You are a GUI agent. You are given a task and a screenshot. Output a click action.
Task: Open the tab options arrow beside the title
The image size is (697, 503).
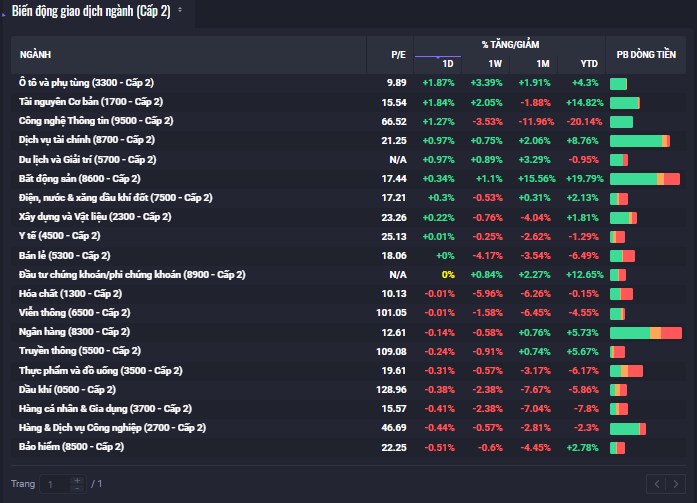tap(180, 10)
